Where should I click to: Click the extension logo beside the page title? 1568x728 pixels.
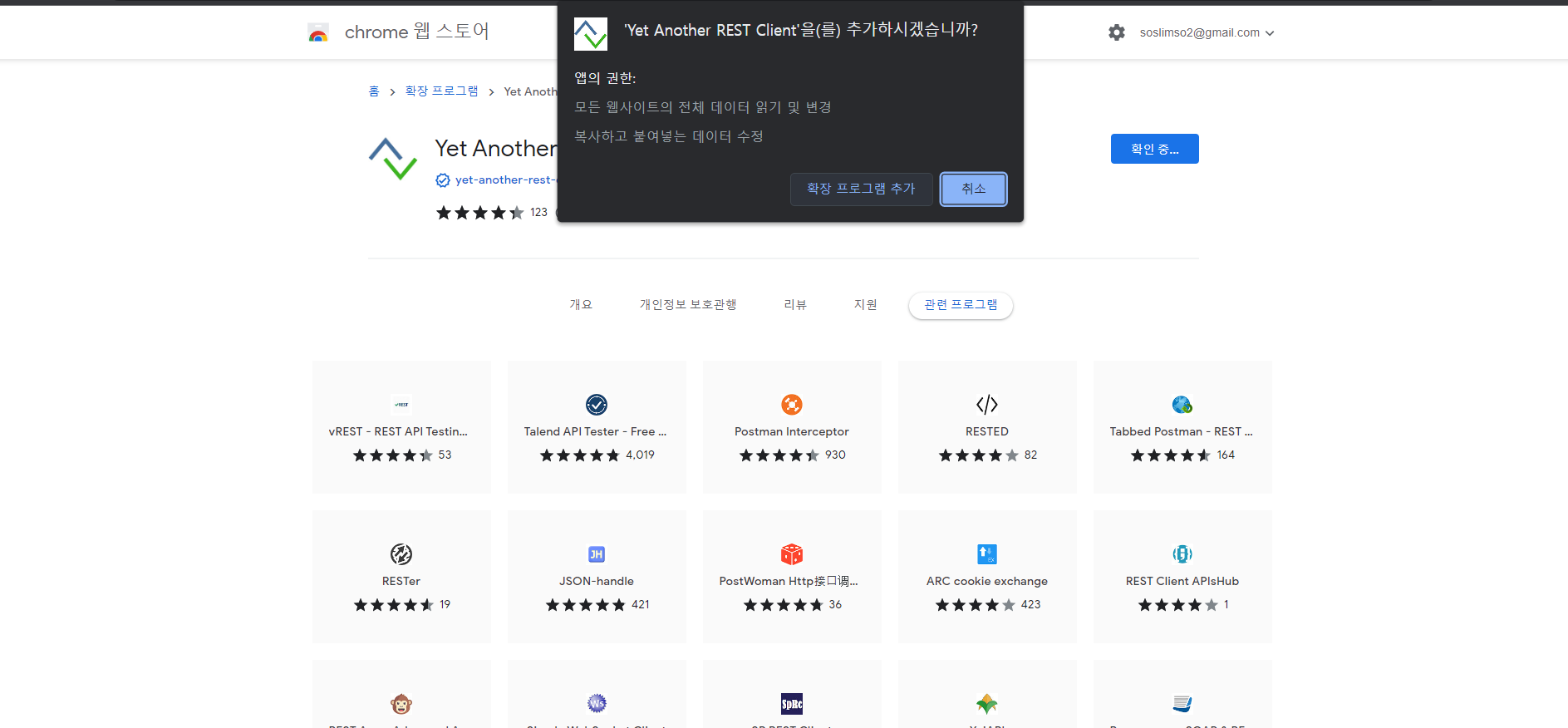[393, 159]
